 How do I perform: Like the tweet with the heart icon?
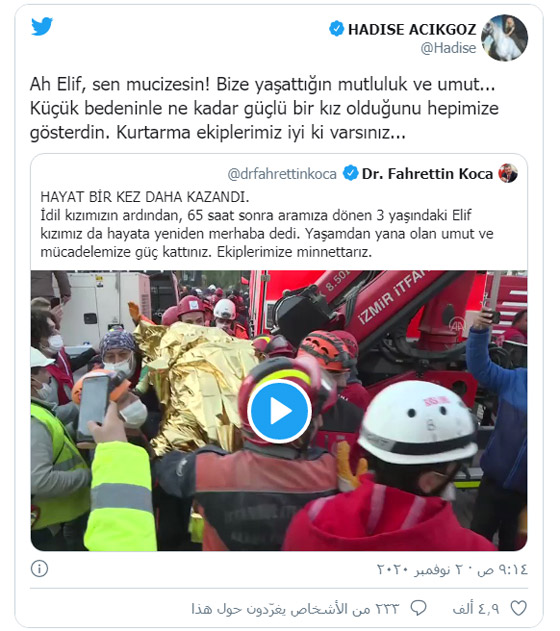pyautogui.click(x=519, y=608)
